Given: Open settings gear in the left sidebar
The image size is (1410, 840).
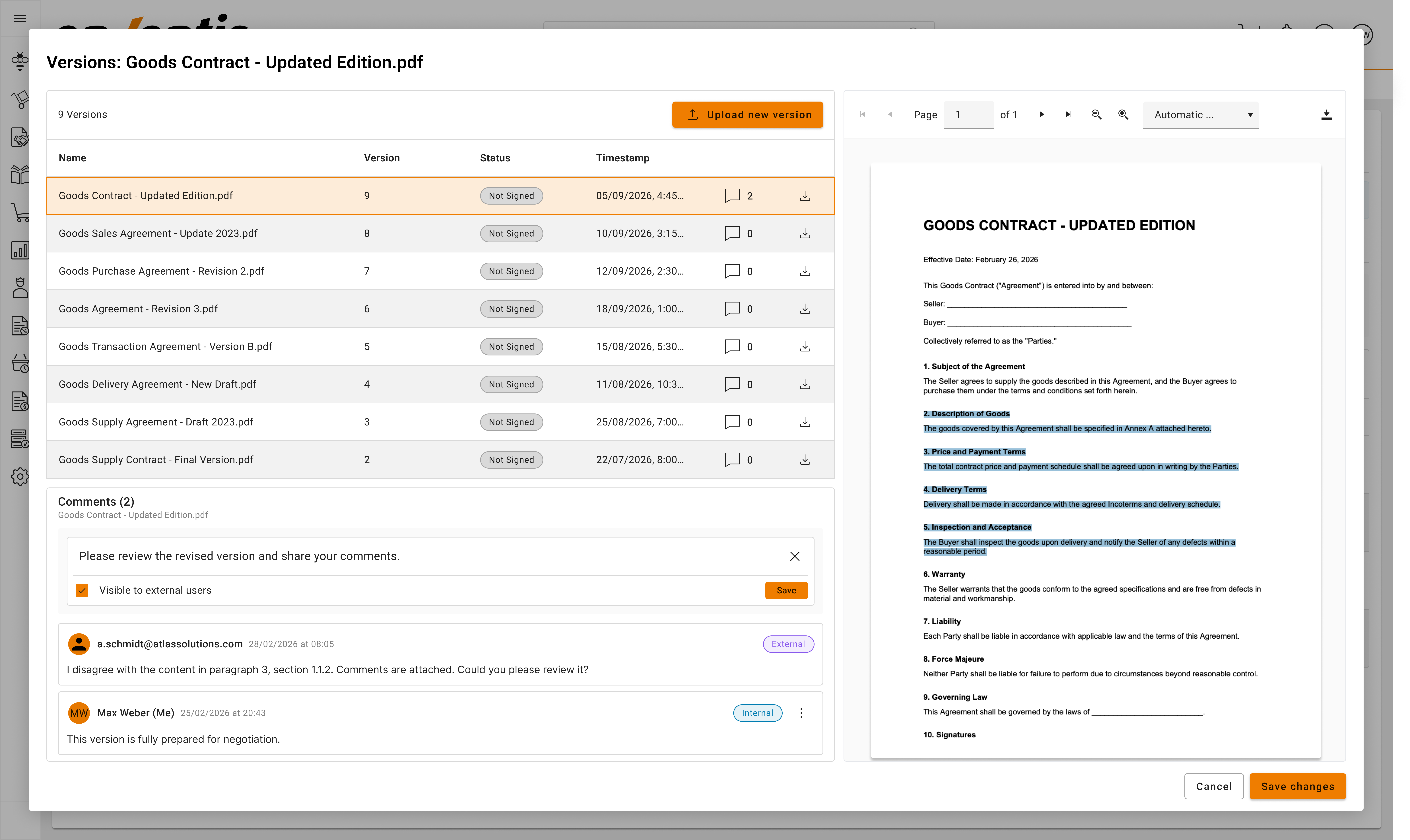Looking at the screenshot, I should pos(20,477).
